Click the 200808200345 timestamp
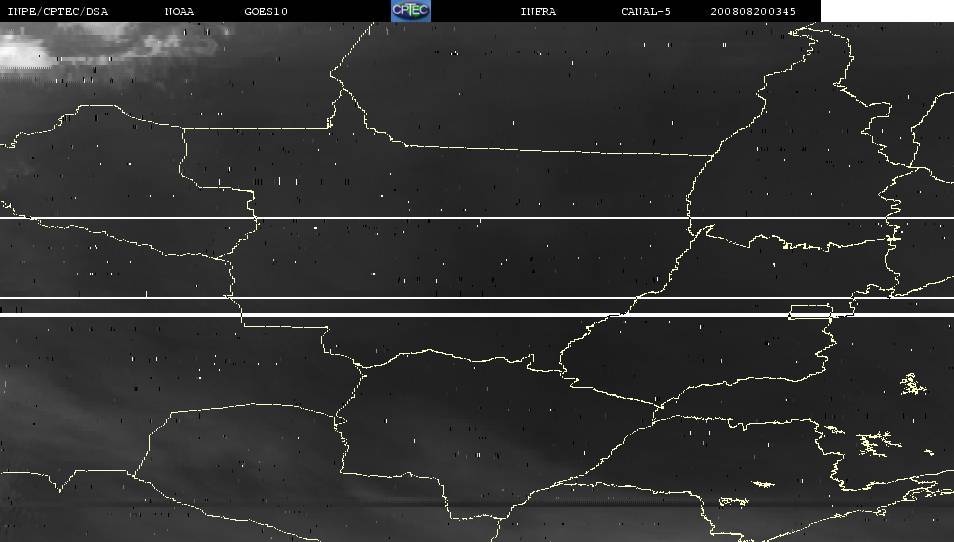This screenshot has width=954, height=542. click(x=753, y=11)
